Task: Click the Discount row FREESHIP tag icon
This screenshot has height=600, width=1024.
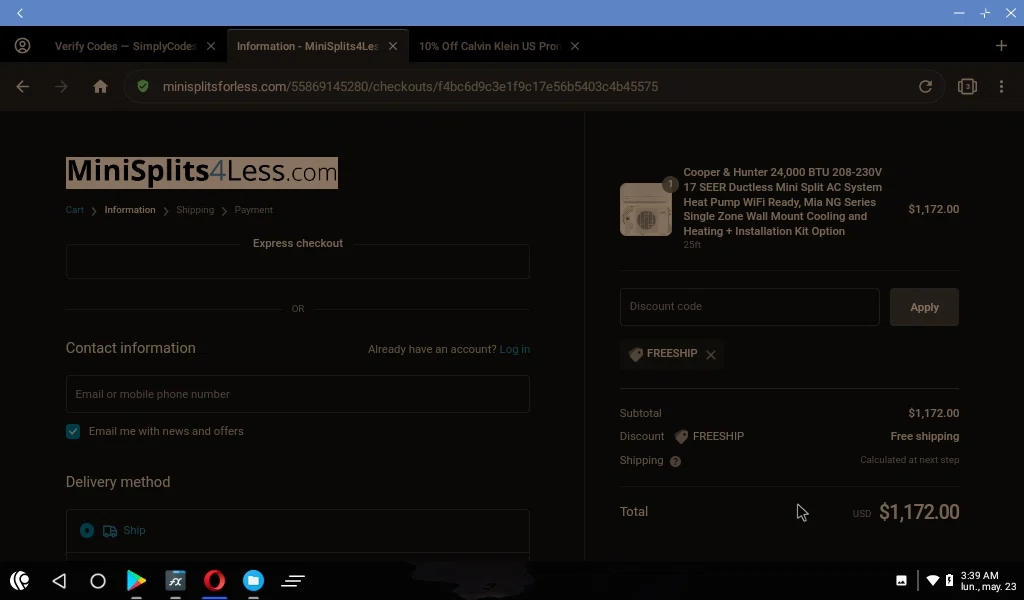Action: (681, 436)
